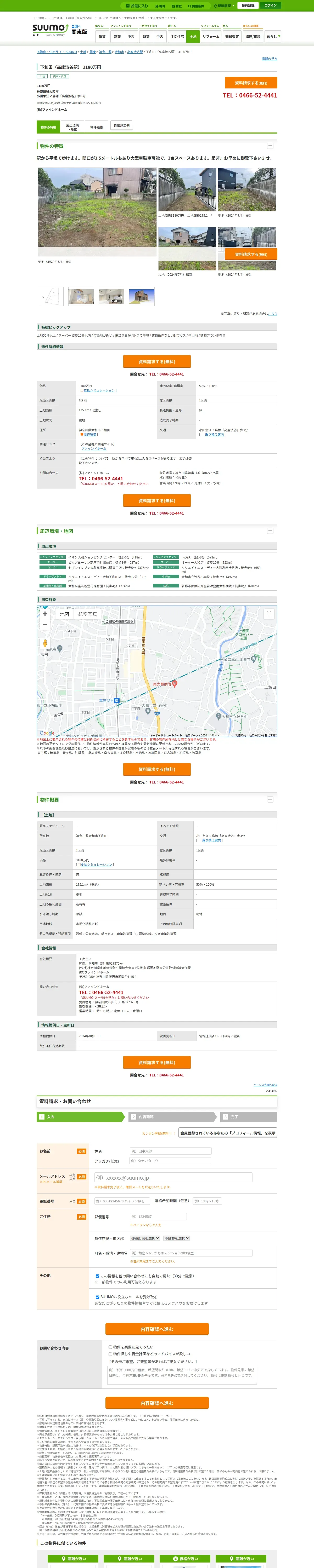314x1568 pixels.
Task: Switch the map to 航空写真 view
Action: [x=87, y=614]
